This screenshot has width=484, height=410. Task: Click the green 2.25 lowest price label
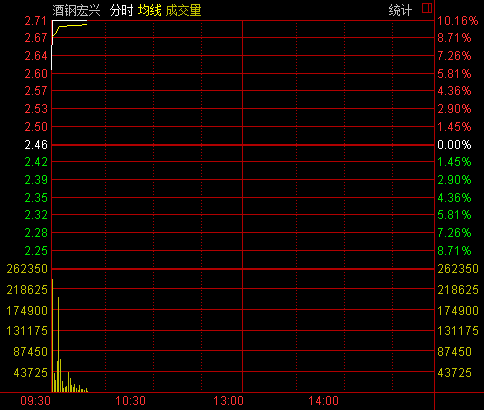pos(36,251)
